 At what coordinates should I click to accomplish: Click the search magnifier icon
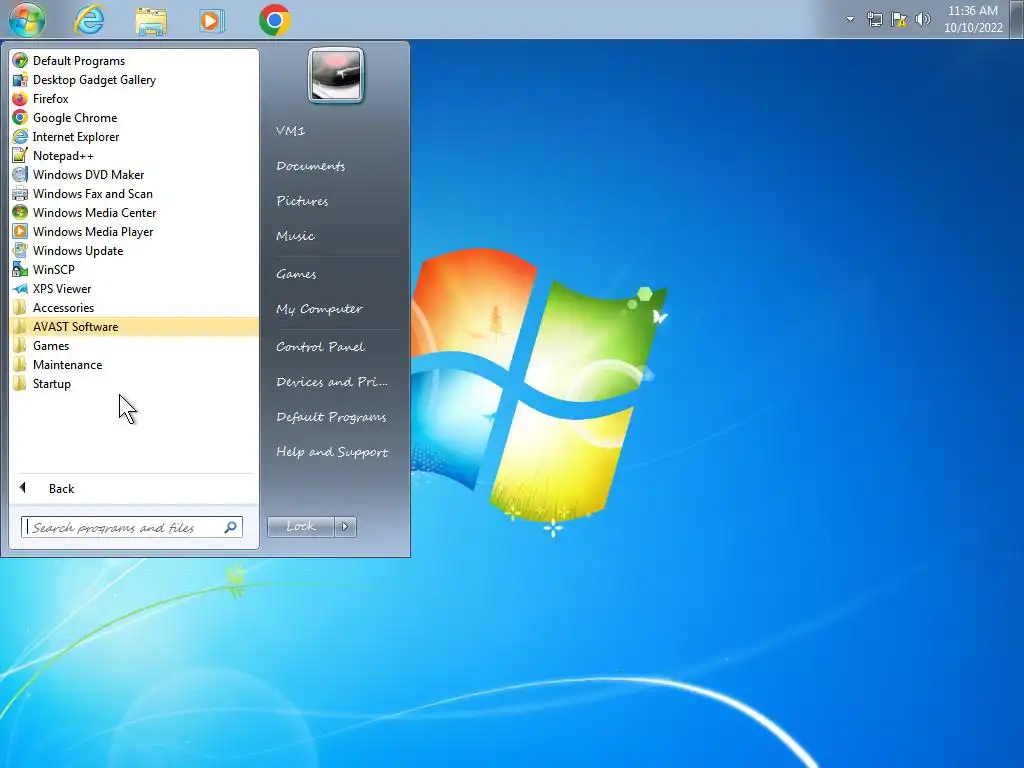click(231, 527)
